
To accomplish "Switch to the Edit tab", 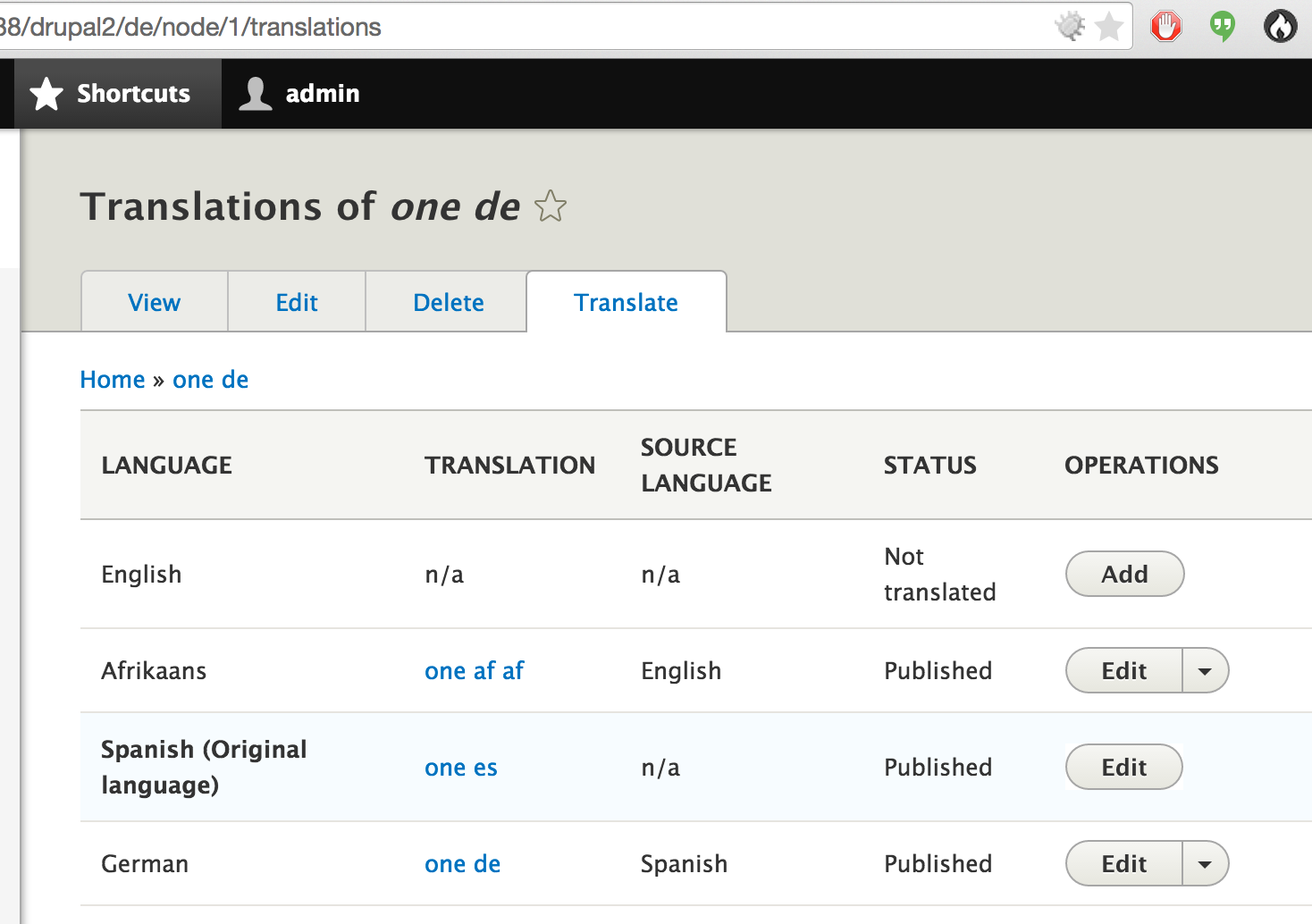I will [297, 302].
